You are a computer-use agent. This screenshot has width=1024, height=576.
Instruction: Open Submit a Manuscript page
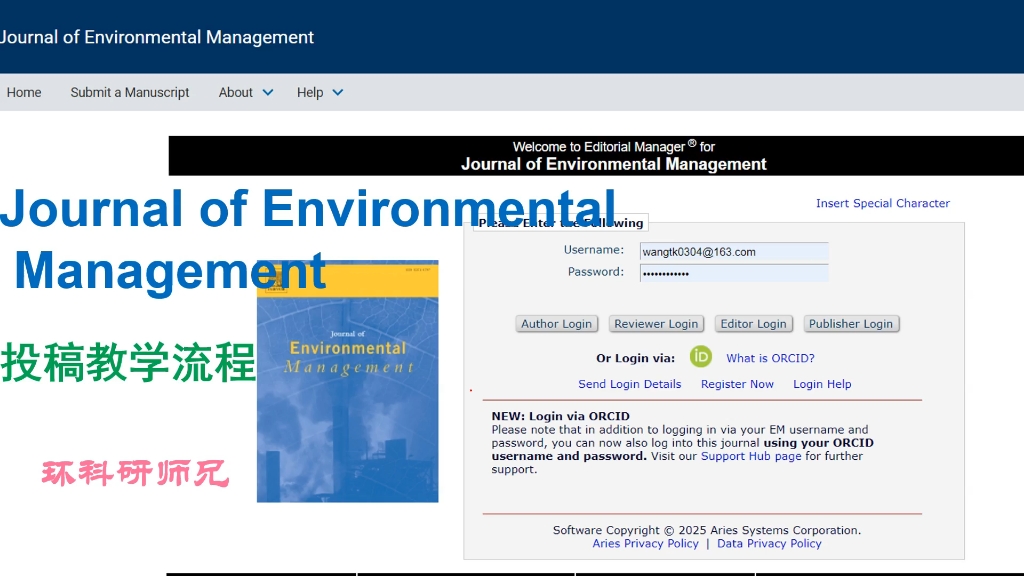point(130,93)
